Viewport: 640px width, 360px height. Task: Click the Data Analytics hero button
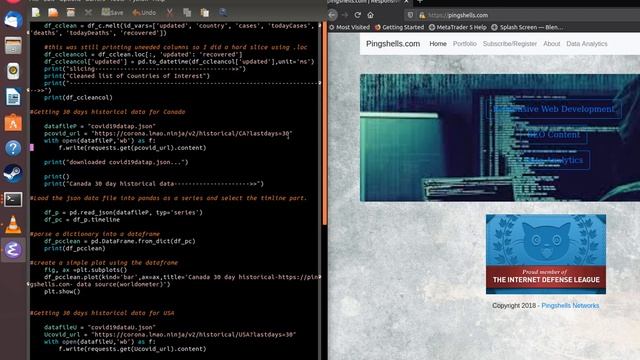coord(553,160)
